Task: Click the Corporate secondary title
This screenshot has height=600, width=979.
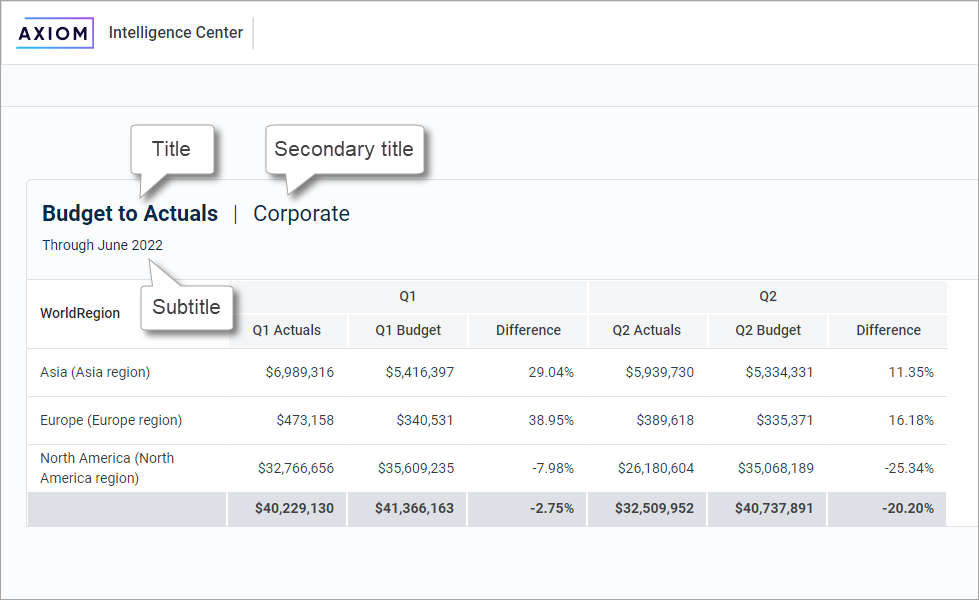Action: tap(300, 213)
